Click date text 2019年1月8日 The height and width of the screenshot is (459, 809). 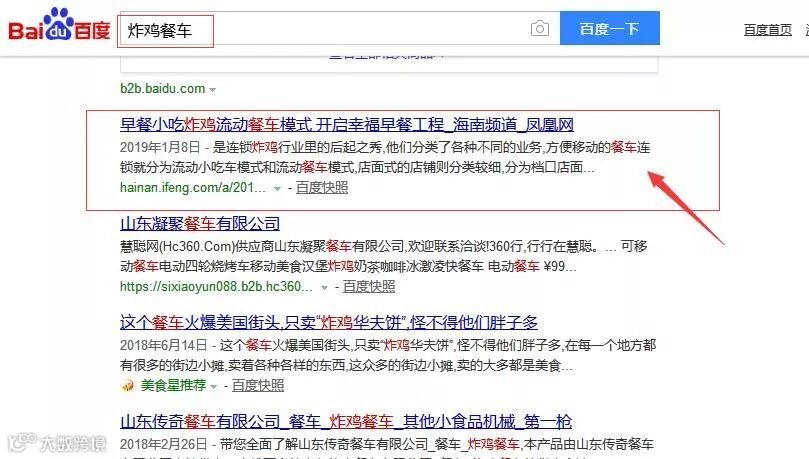(x=160, y=147)
